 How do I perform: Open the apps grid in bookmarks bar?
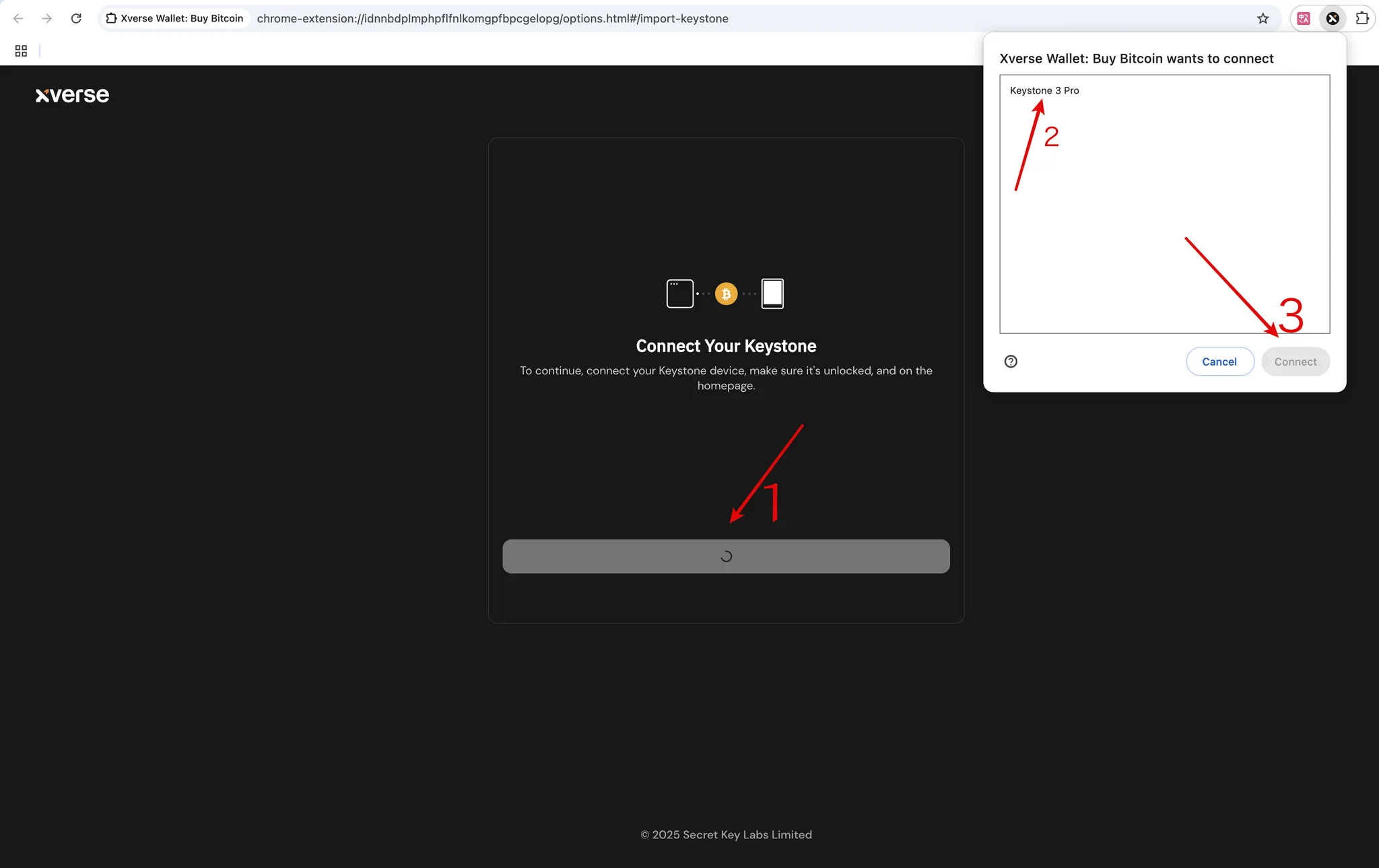[21, 51]
